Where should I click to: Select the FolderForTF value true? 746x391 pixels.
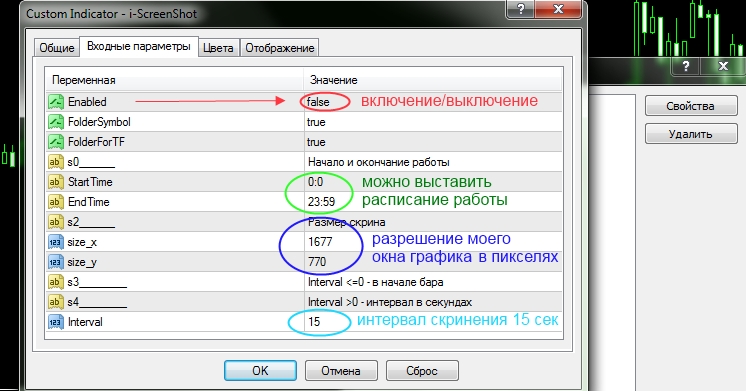(x=316, y=142)
